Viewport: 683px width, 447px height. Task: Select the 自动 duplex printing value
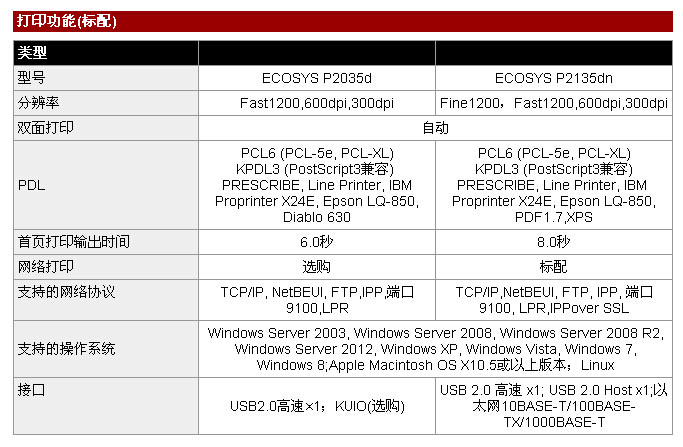435,128
